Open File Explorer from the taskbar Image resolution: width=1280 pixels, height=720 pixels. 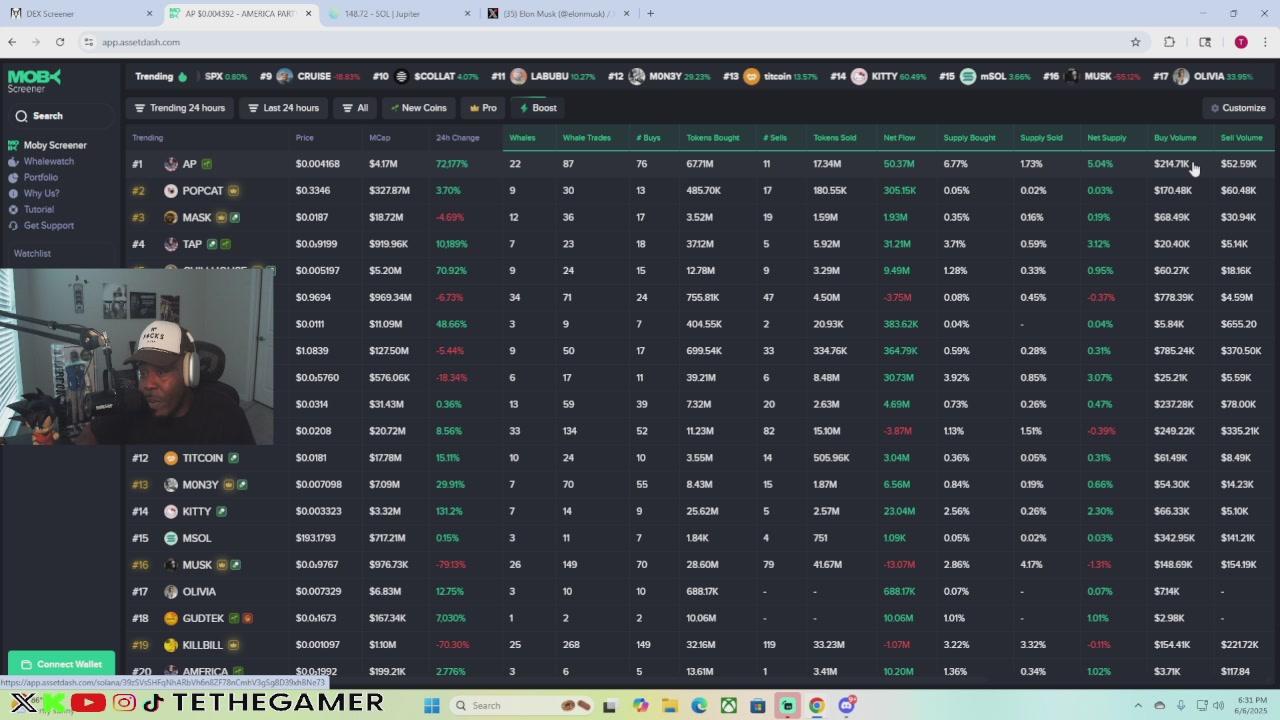pos(670,706)
